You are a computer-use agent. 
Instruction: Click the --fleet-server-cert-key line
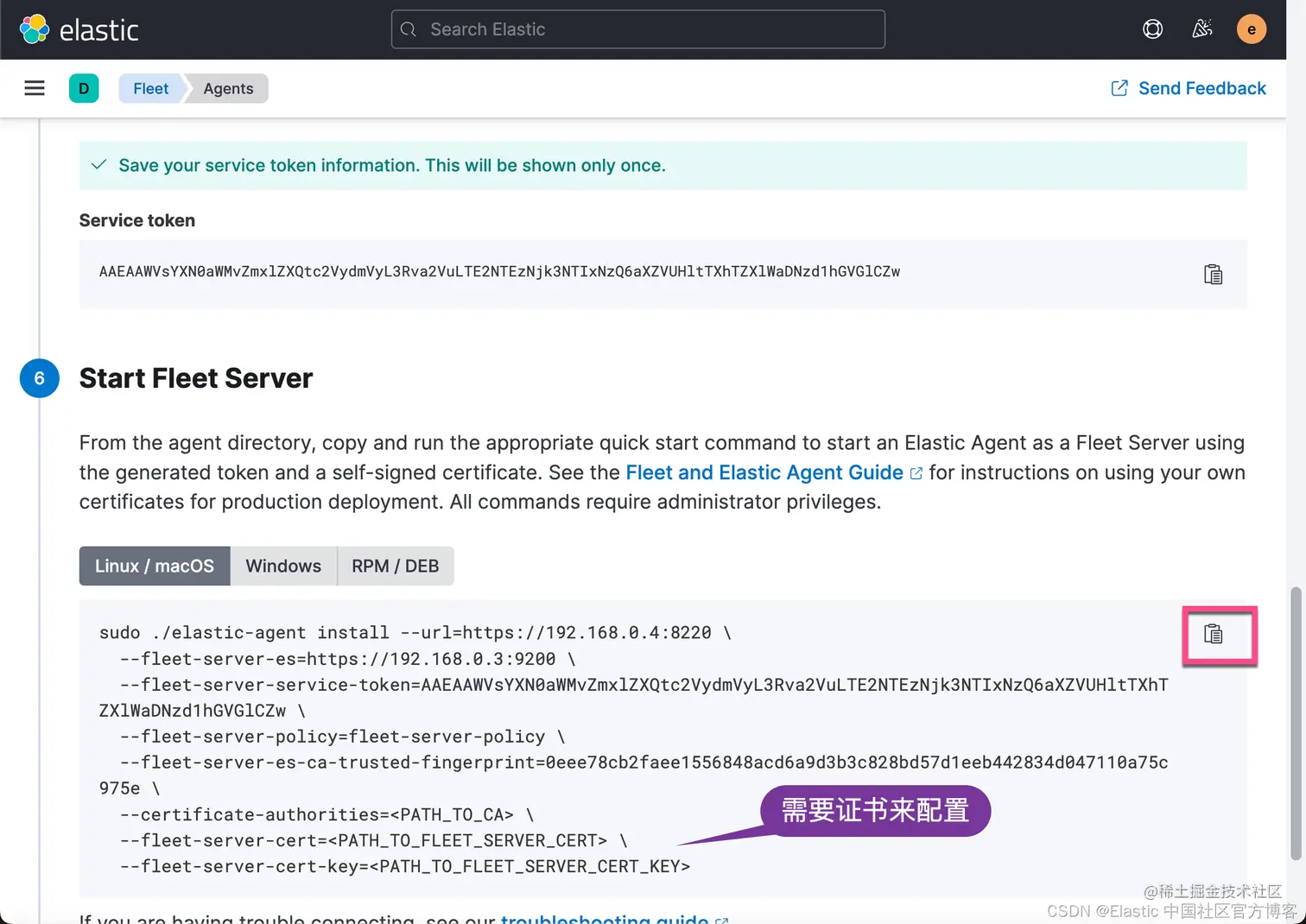(405, 866)
